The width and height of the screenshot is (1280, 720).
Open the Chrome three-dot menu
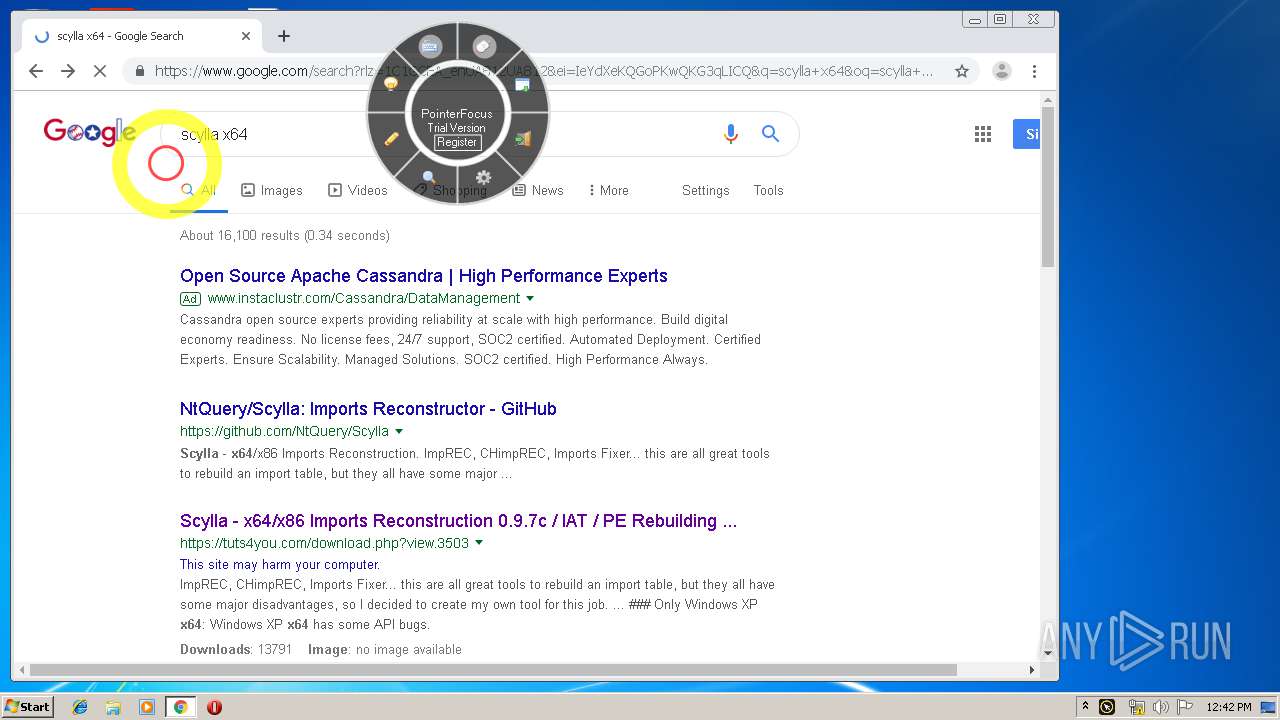pyautogui.click(x=1034, y=71)
